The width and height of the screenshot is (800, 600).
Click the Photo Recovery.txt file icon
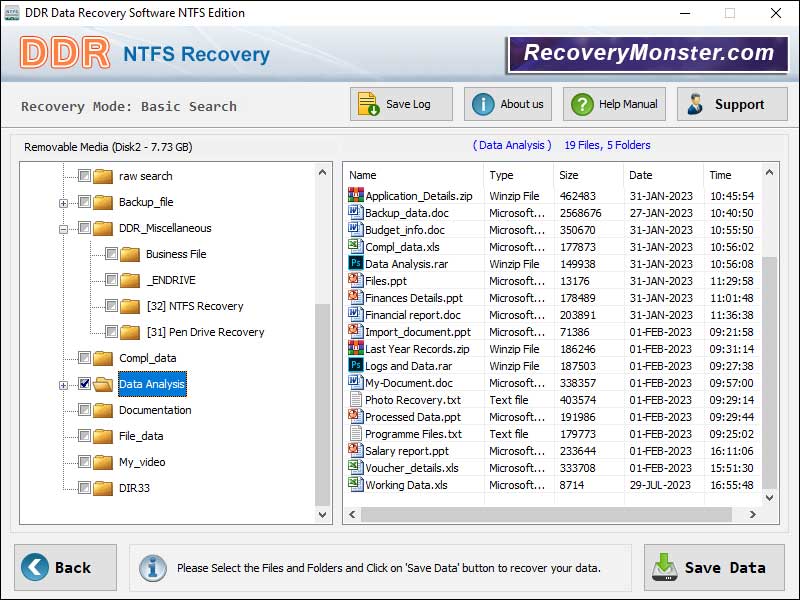coord(355,400)
